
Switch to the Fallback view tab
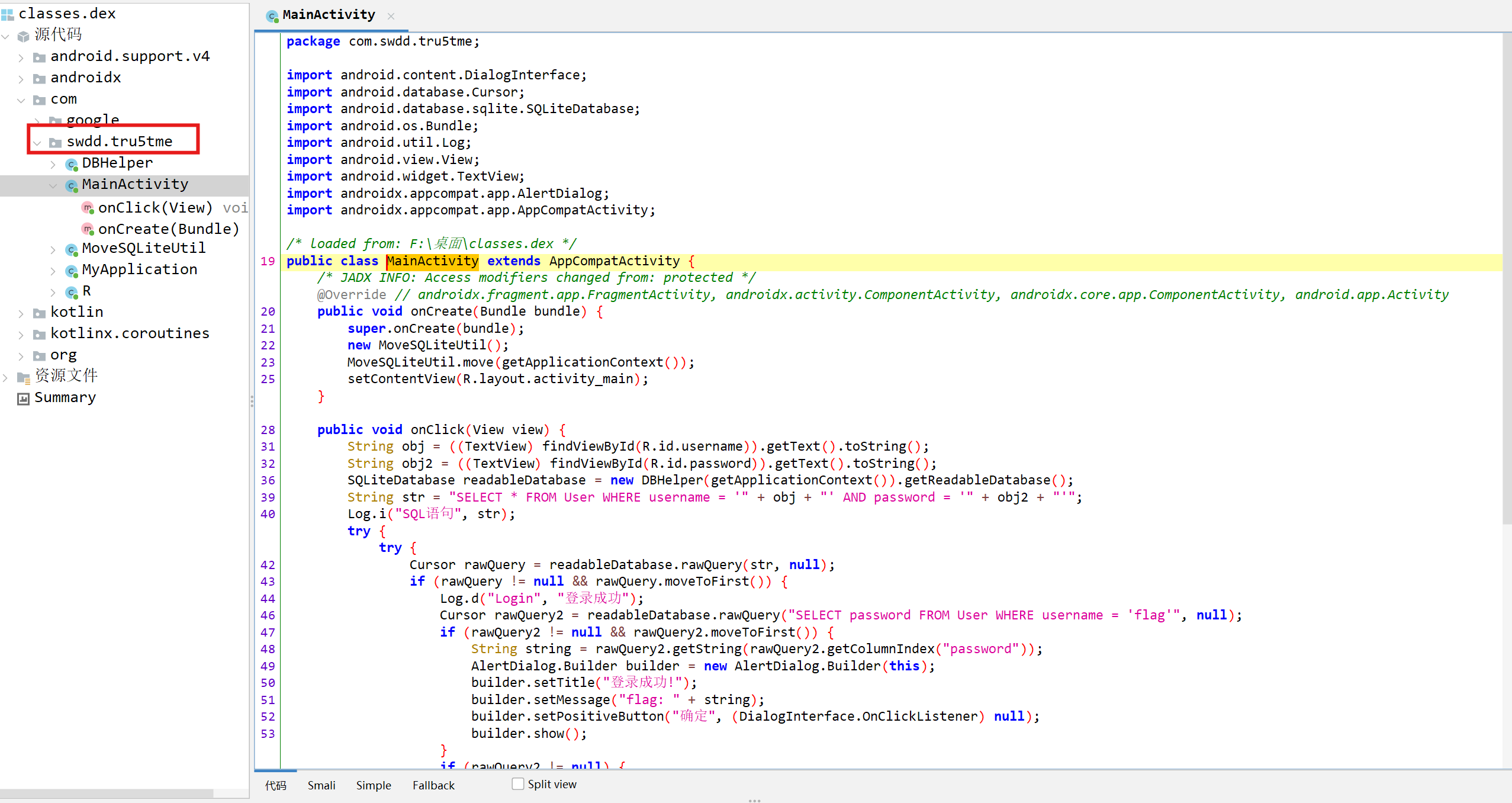click(434, 785)
